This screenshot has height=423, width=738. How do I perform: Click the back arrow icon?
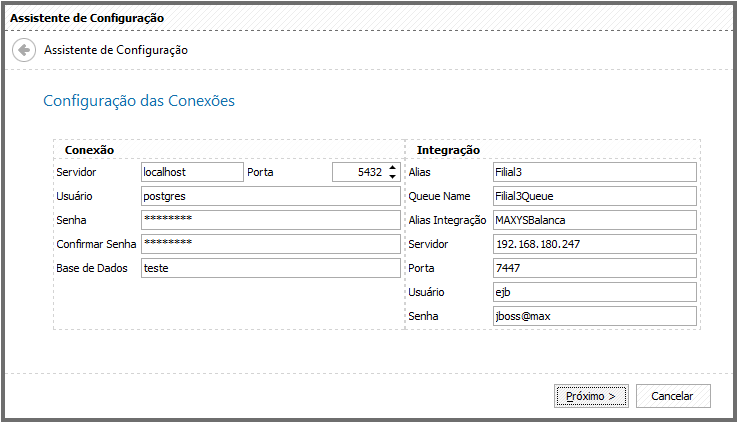point(24,50)
